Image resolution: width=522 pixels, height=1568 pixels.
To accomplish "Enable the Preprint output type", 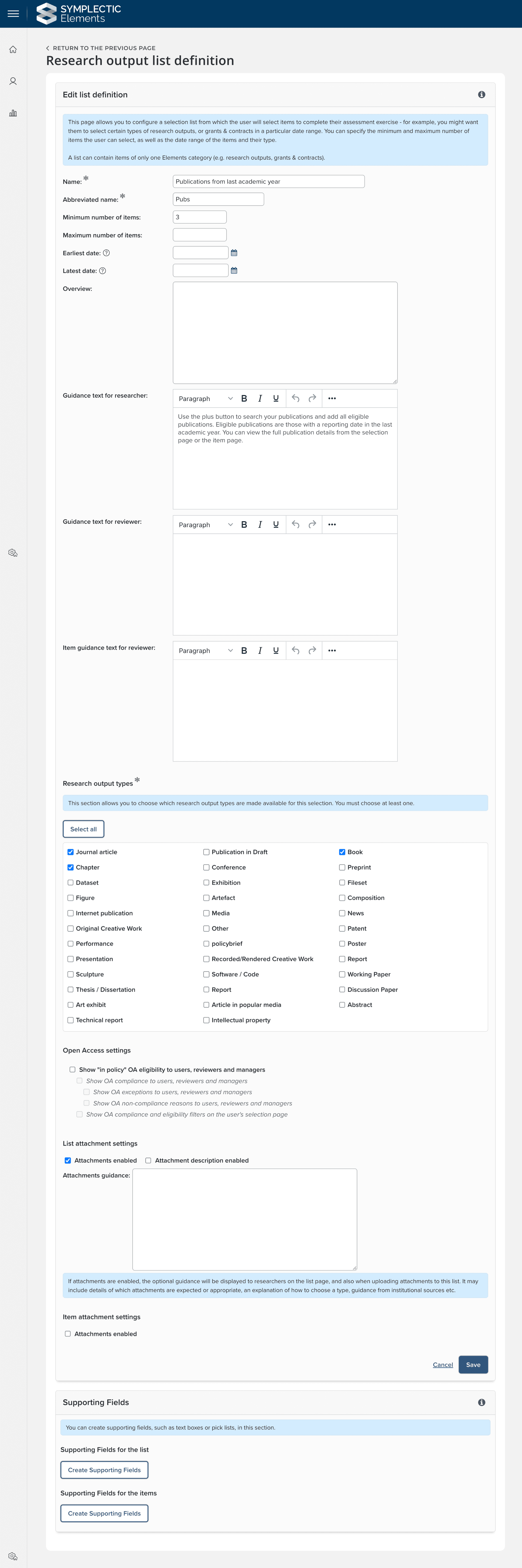I will point(342,867).
